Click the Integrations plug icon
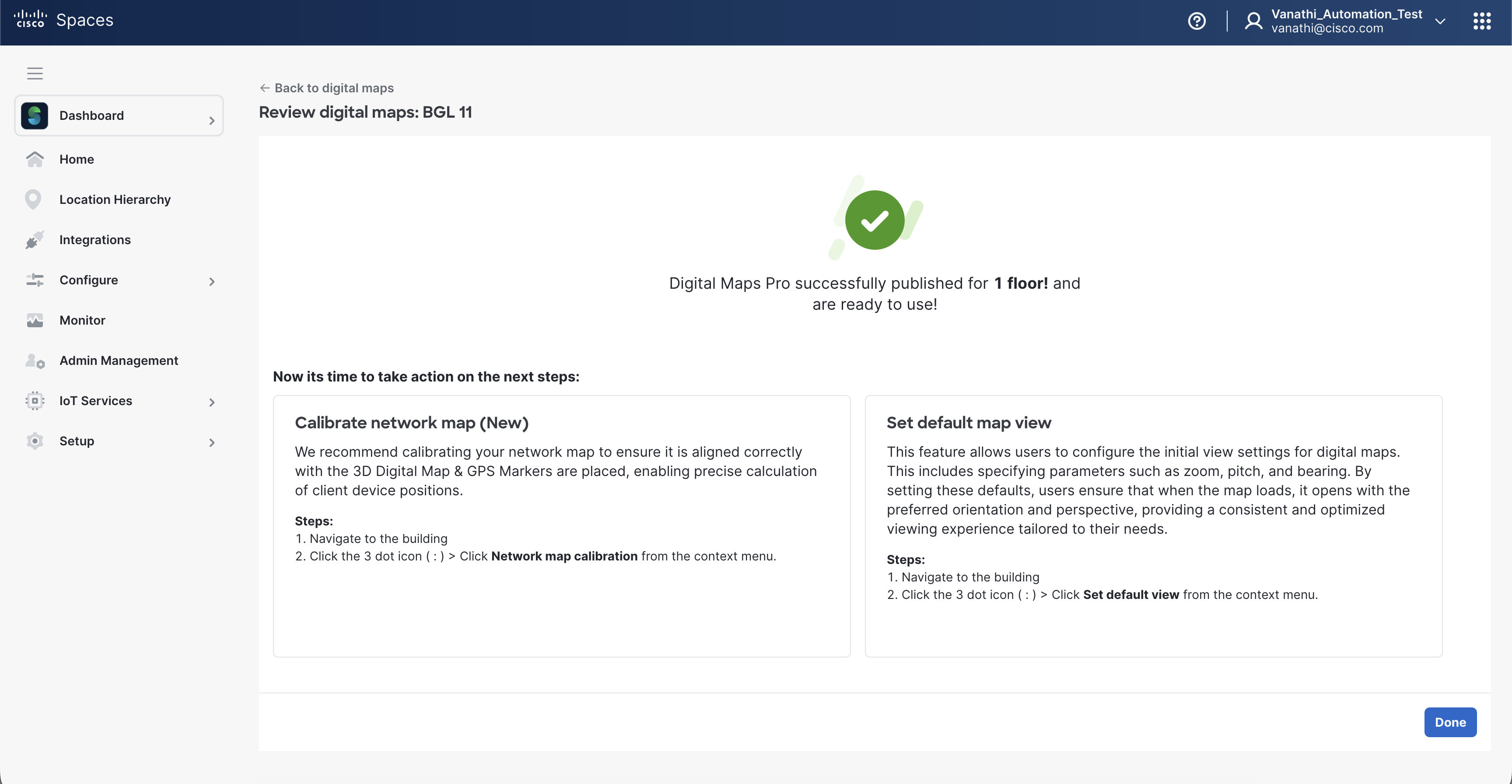This screenshot has width=1512, height=784. [35, 239]
